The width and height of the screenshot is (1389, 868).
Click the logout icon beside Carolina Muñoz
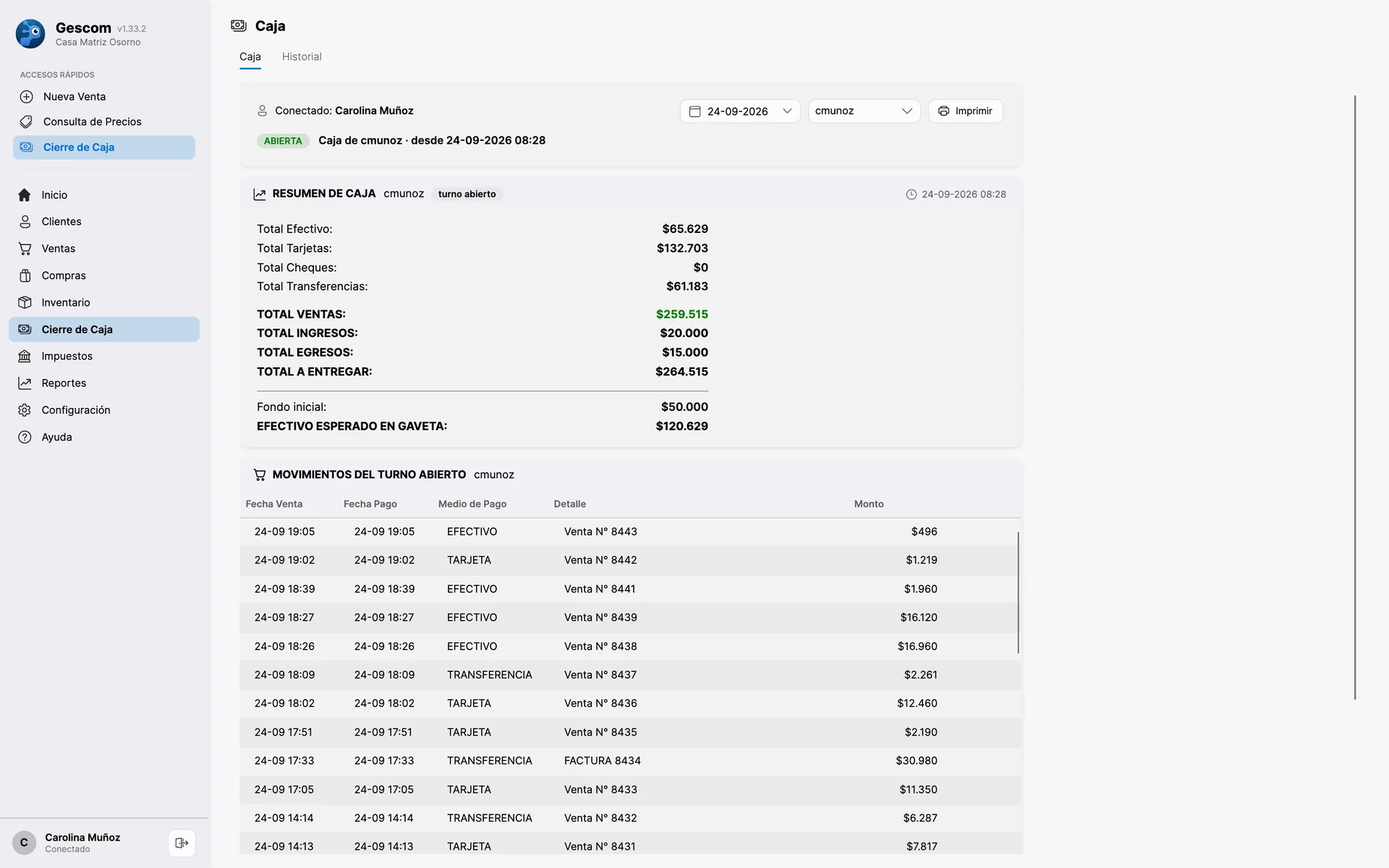point(182,843)
